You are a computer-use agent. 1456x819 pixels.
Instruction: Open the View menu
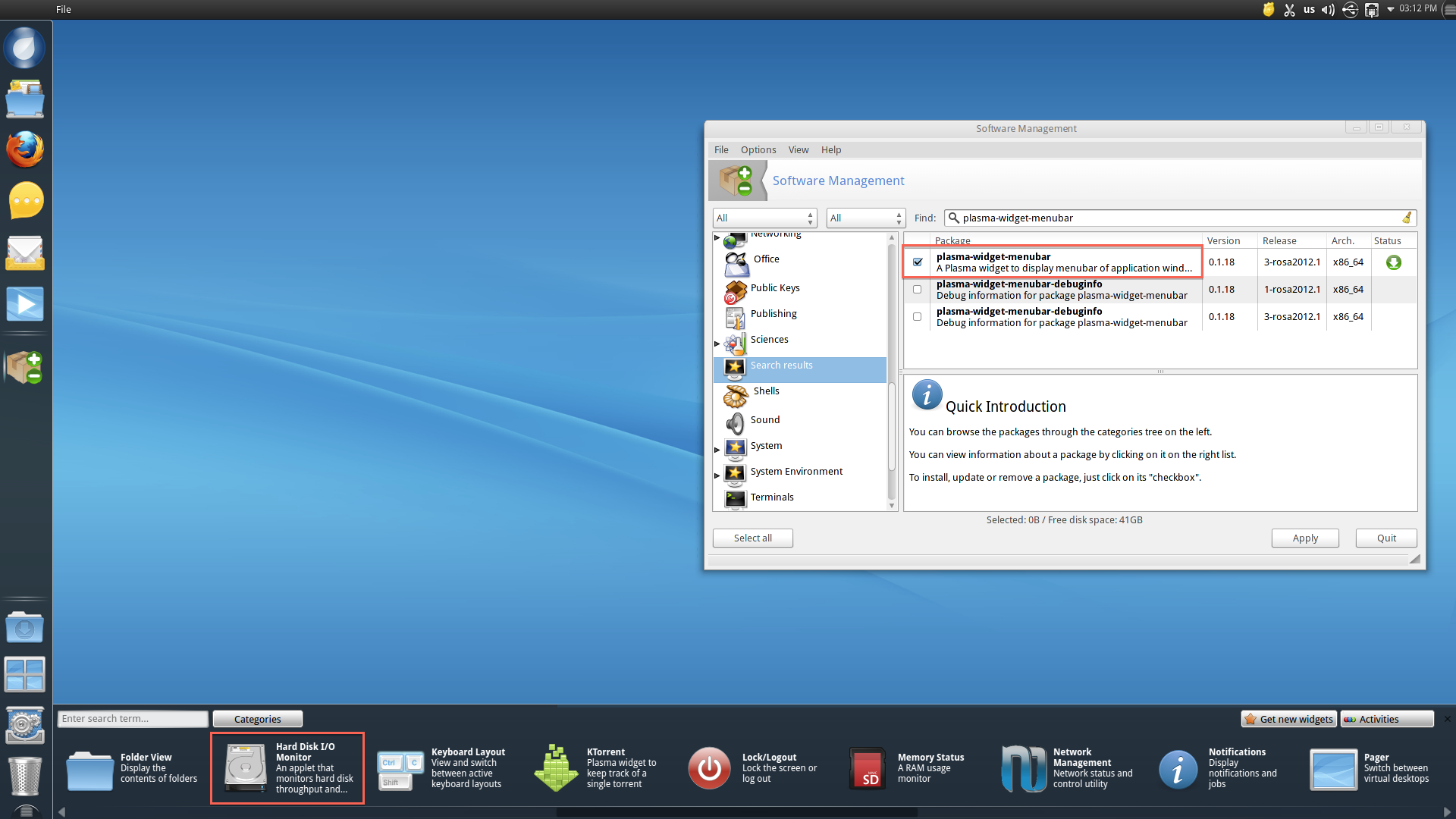click(798, 150)
